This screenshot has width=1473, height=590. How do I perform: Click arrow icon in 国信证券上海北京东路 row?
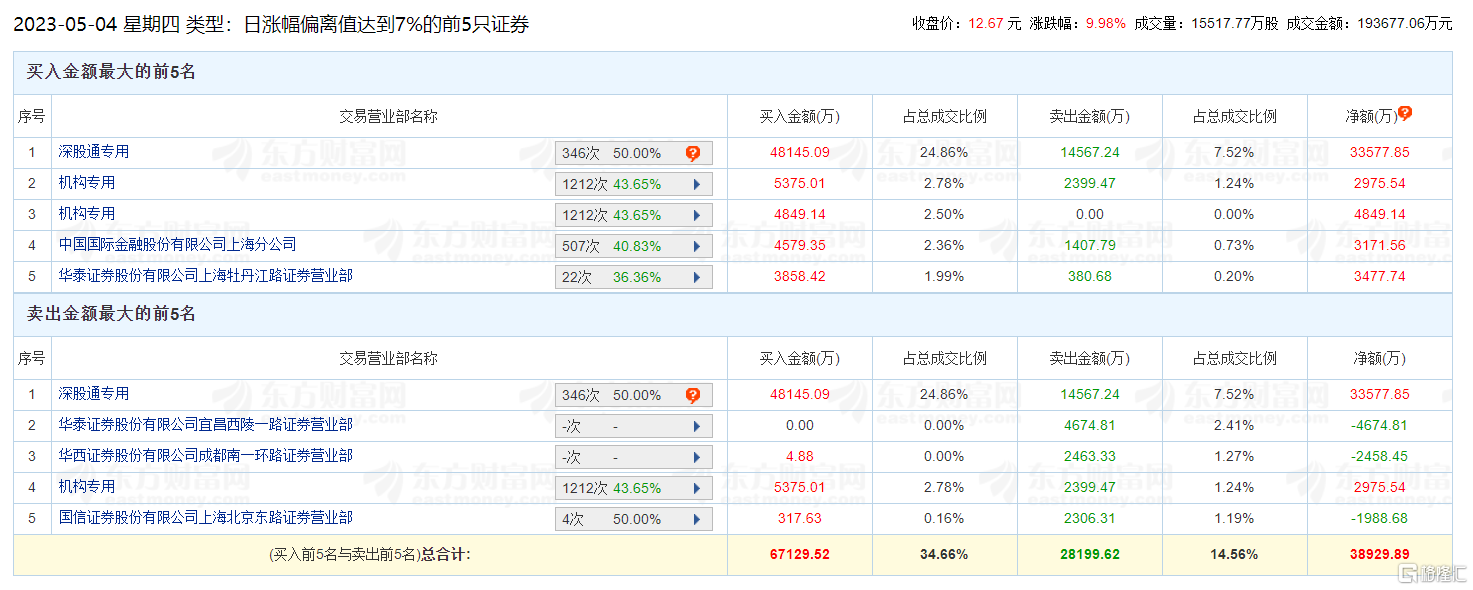point(697,519)
